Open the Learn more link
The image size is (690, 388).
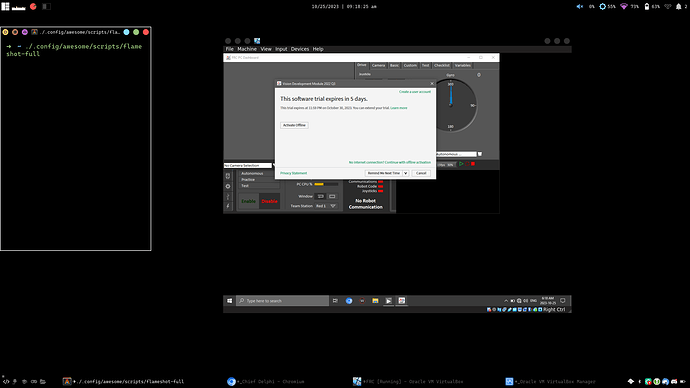(x=399, y=108)
